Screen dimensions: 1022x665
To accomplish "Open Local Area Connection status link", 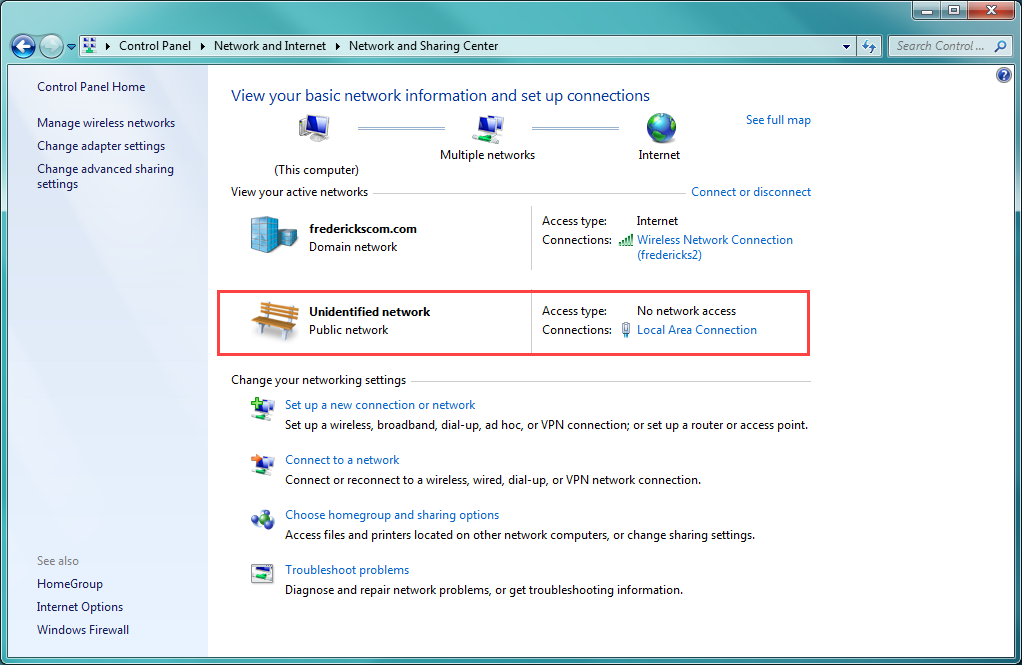I will click(x=697, y=330).
